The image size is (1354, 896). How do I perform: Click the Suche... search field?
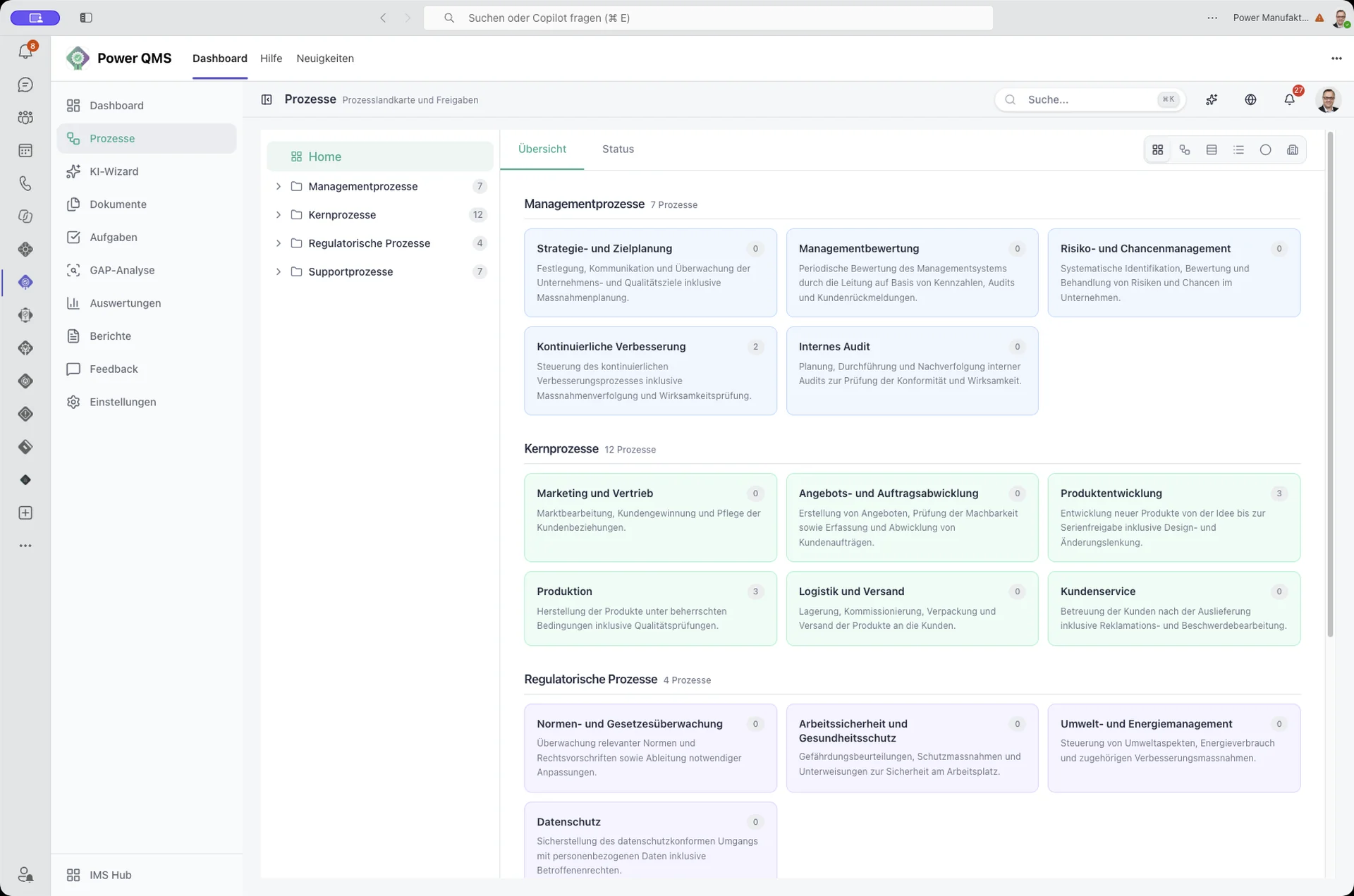1090,99
